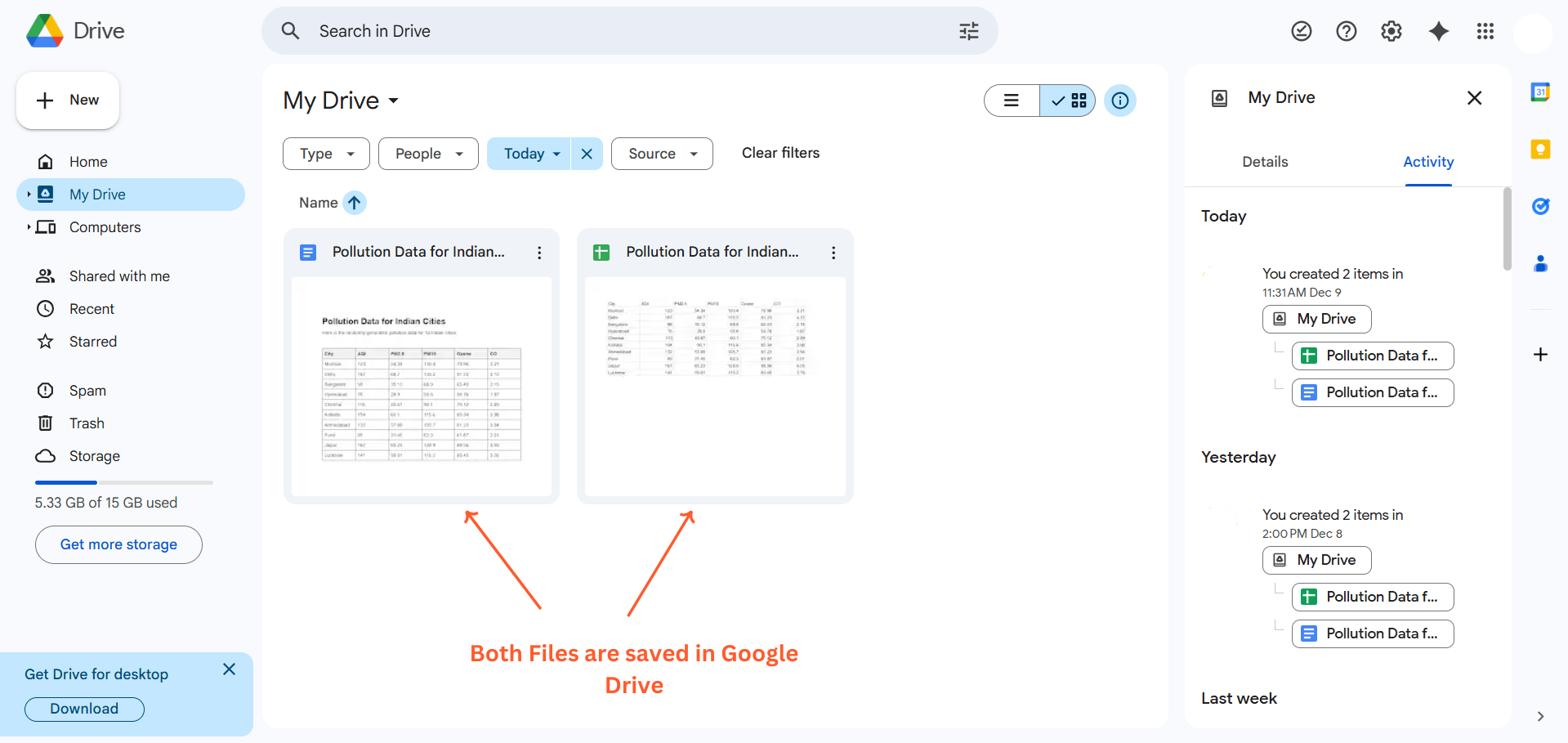
Task: Open today's Sheets Pollution Data activity chip
Action: 1373,356
